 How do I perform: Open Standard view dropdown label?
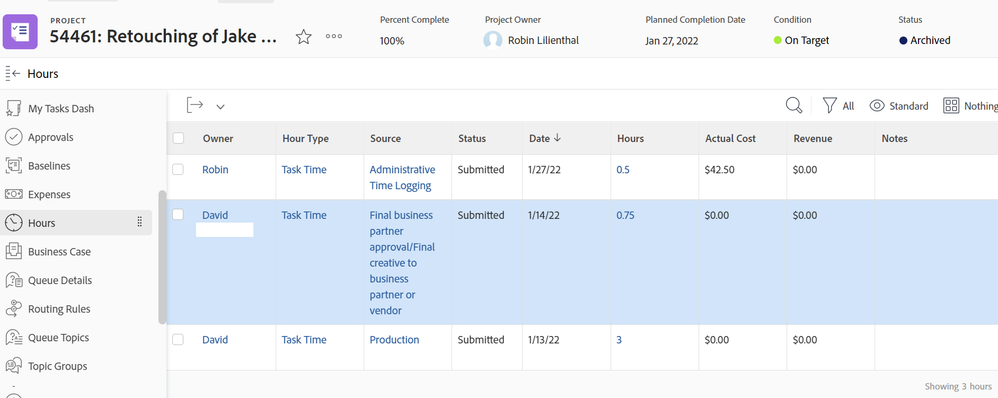coord(909,106)
